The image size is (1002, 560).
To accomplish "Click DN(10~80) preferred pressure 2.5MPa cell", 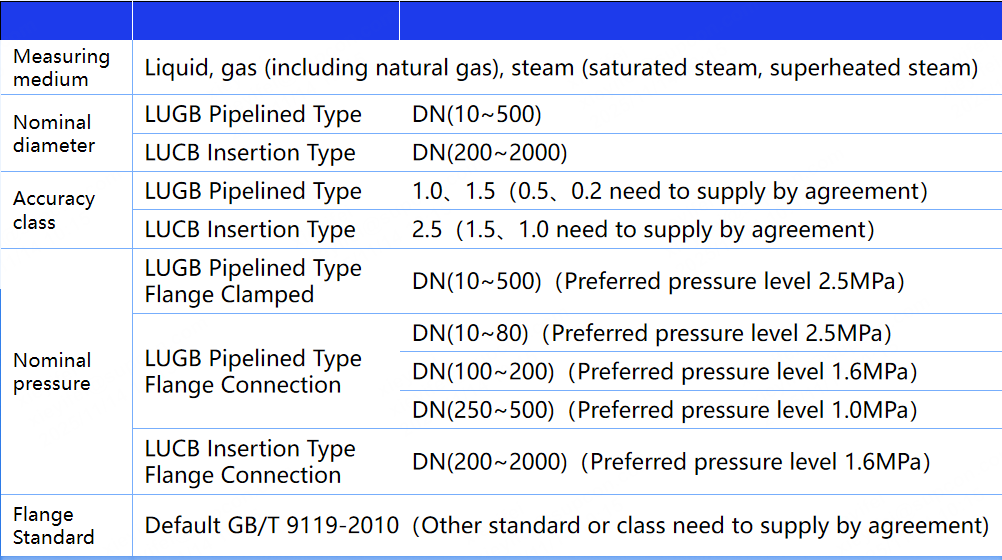I will click(x=651, y=333).
